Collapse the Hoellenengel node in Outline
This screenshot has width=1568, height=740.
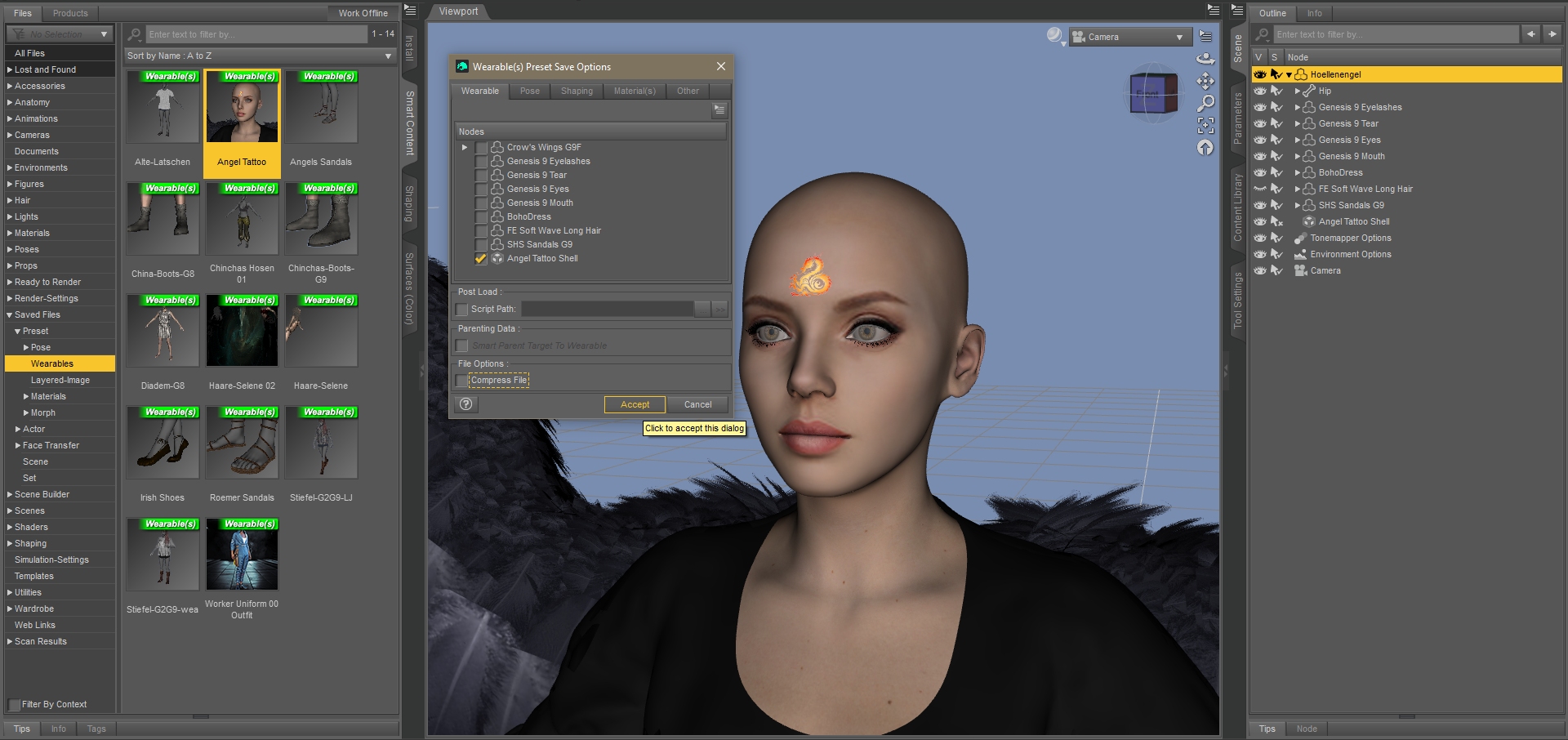coord(1289,74)
